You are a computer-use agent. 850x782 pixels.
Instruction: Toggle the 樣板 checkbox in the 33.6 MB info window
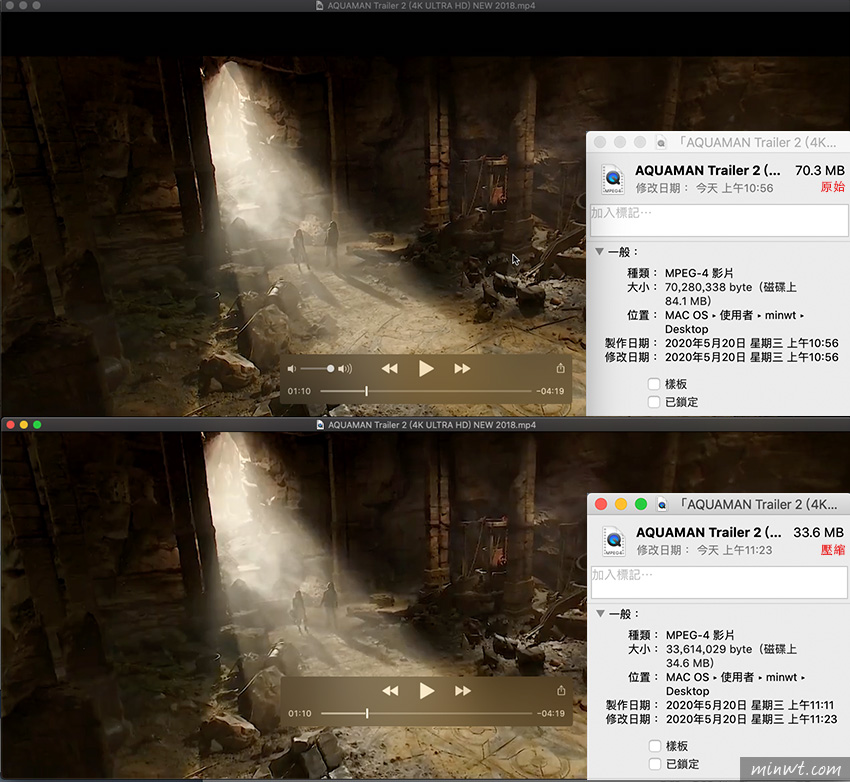[x=655, y=746]
